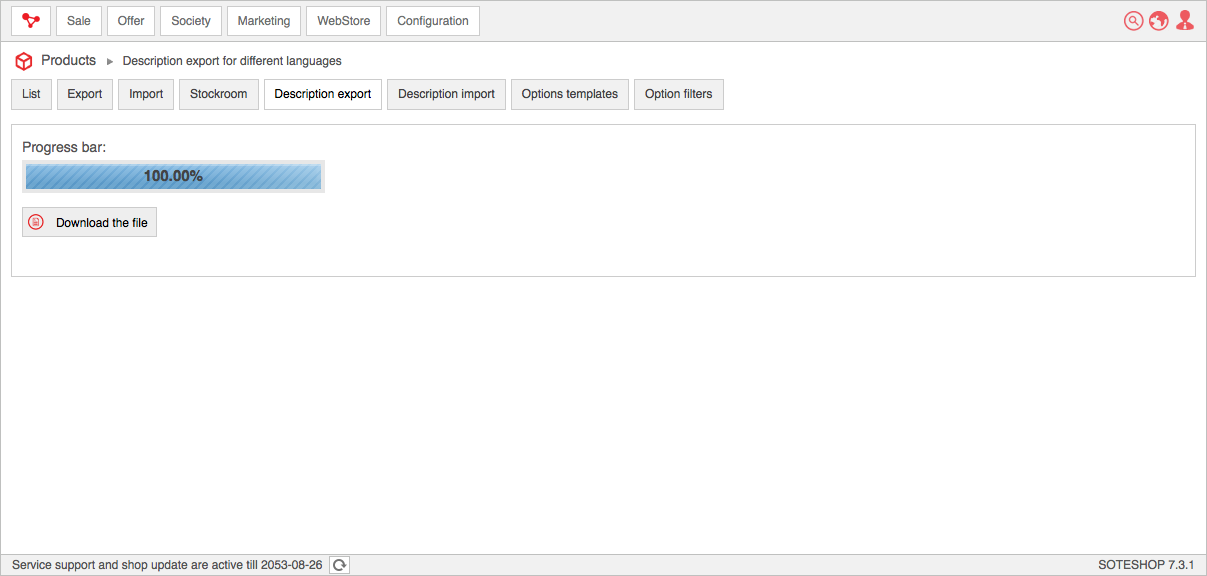
Task: Click the SOTESHOP 7.3.1 version text
Action: pyautogui.click(x=1146, y=565)
